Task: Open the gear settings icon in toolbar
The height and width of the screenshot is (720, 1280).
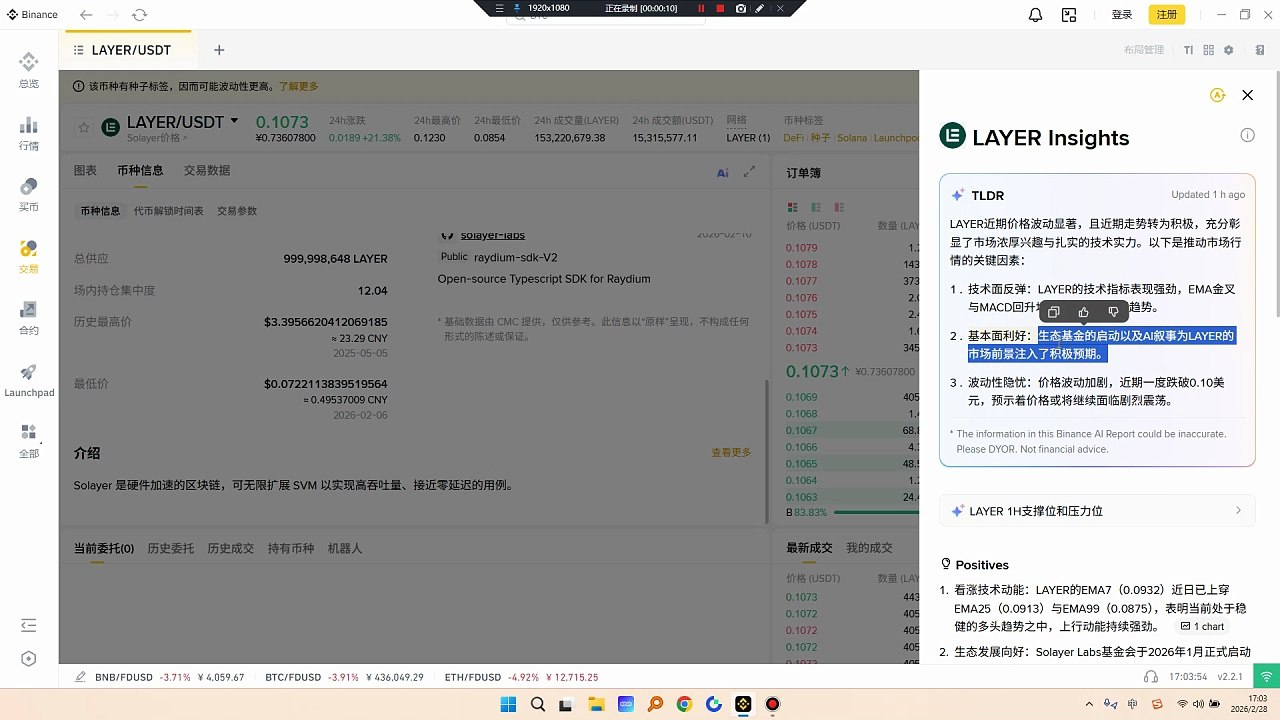Action: click(1229, 50)
